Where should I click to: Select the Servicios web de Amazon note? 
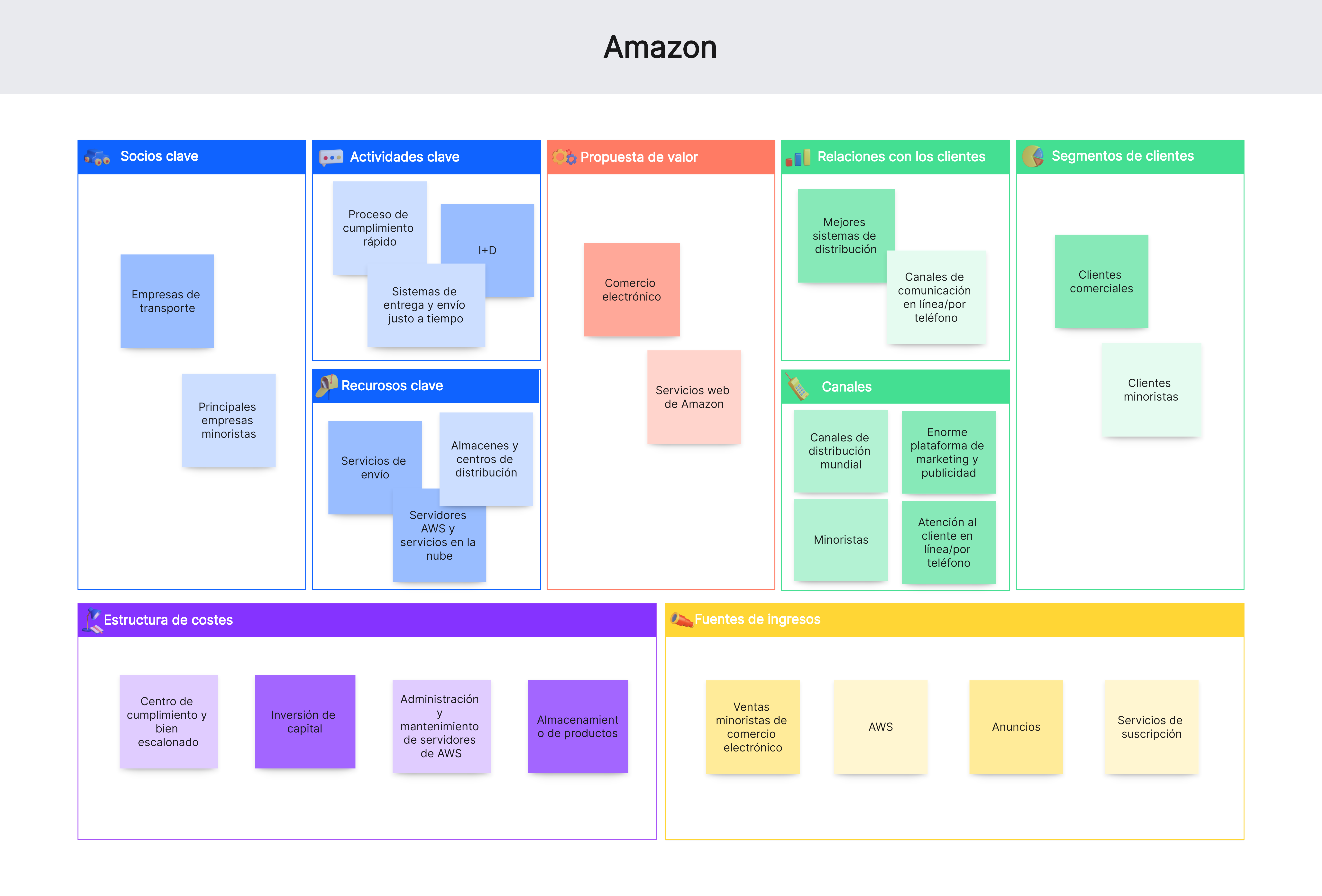(694, 397)
